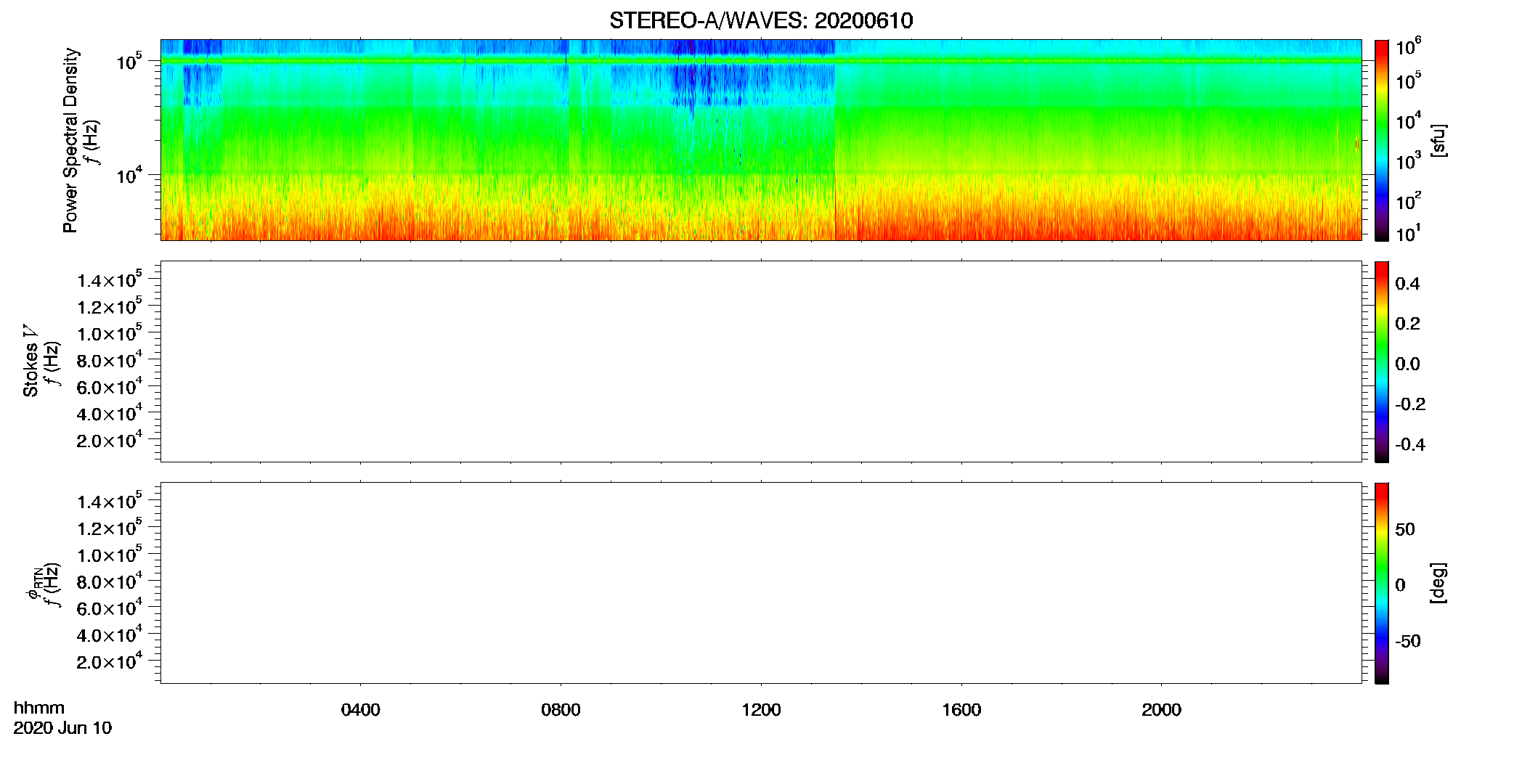Click the top spectrogram image panel
The height and width of the screenshot is (784, 1522).
pyautogui.click(x=761, y=140)
